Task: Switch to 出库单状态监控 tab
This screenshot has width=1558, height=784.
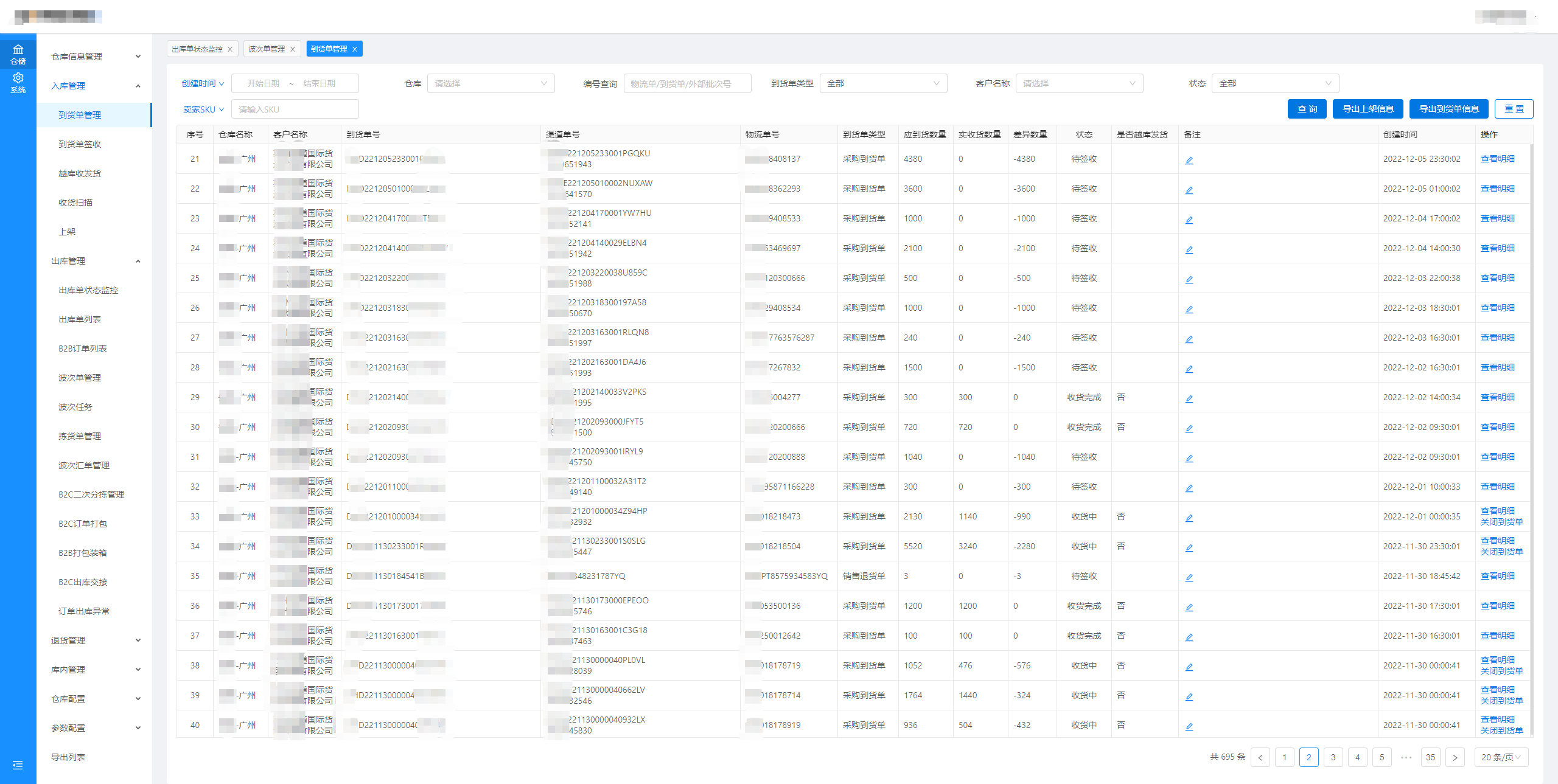Action: tap(197, 49)
